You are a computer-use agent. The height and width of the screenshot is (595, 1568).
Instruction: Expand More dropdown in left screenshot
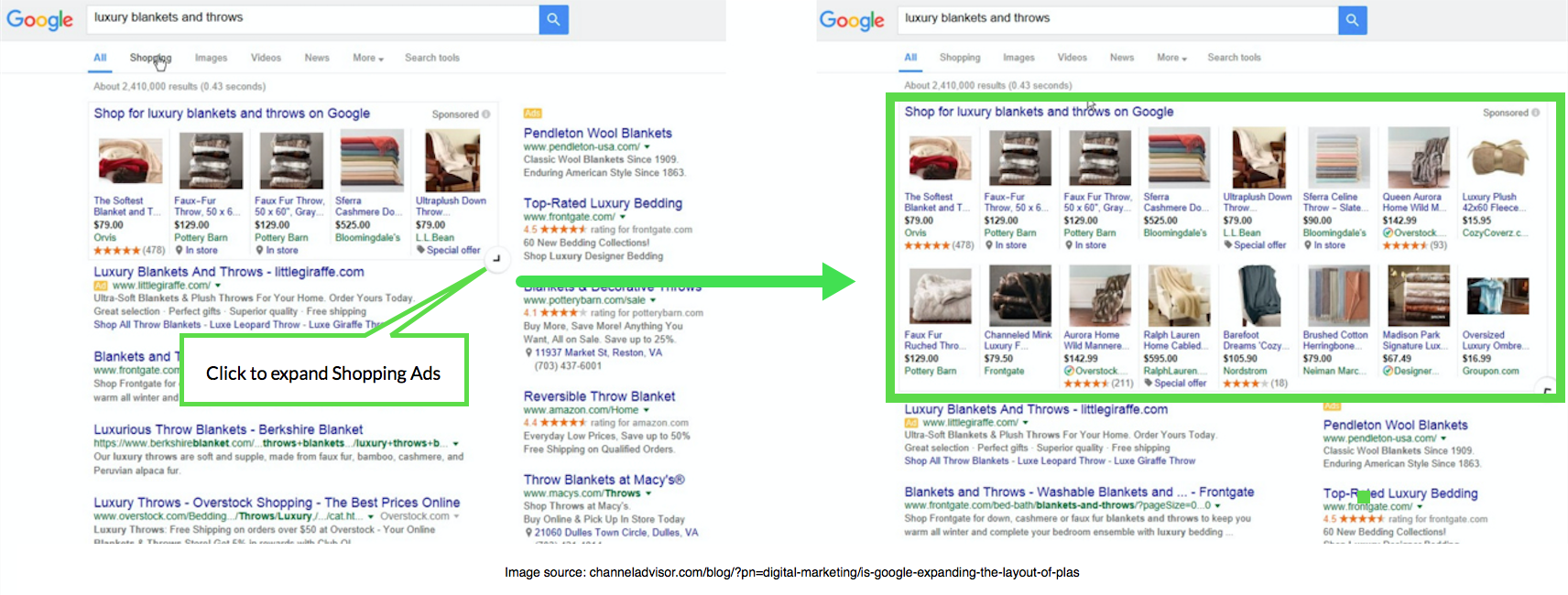(x=368, y=58)
